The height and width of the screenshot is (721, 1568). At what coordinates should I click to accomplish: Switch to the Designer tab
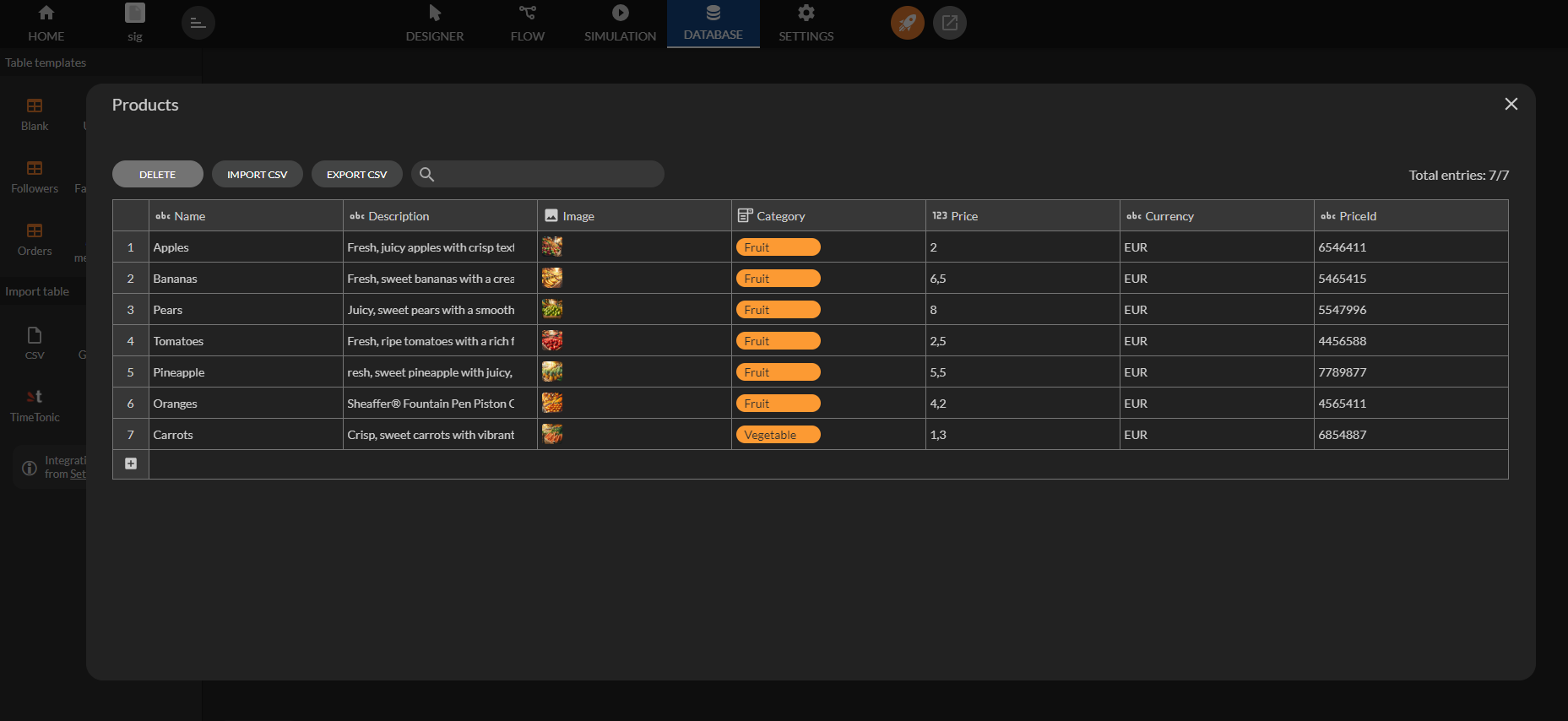435,24
